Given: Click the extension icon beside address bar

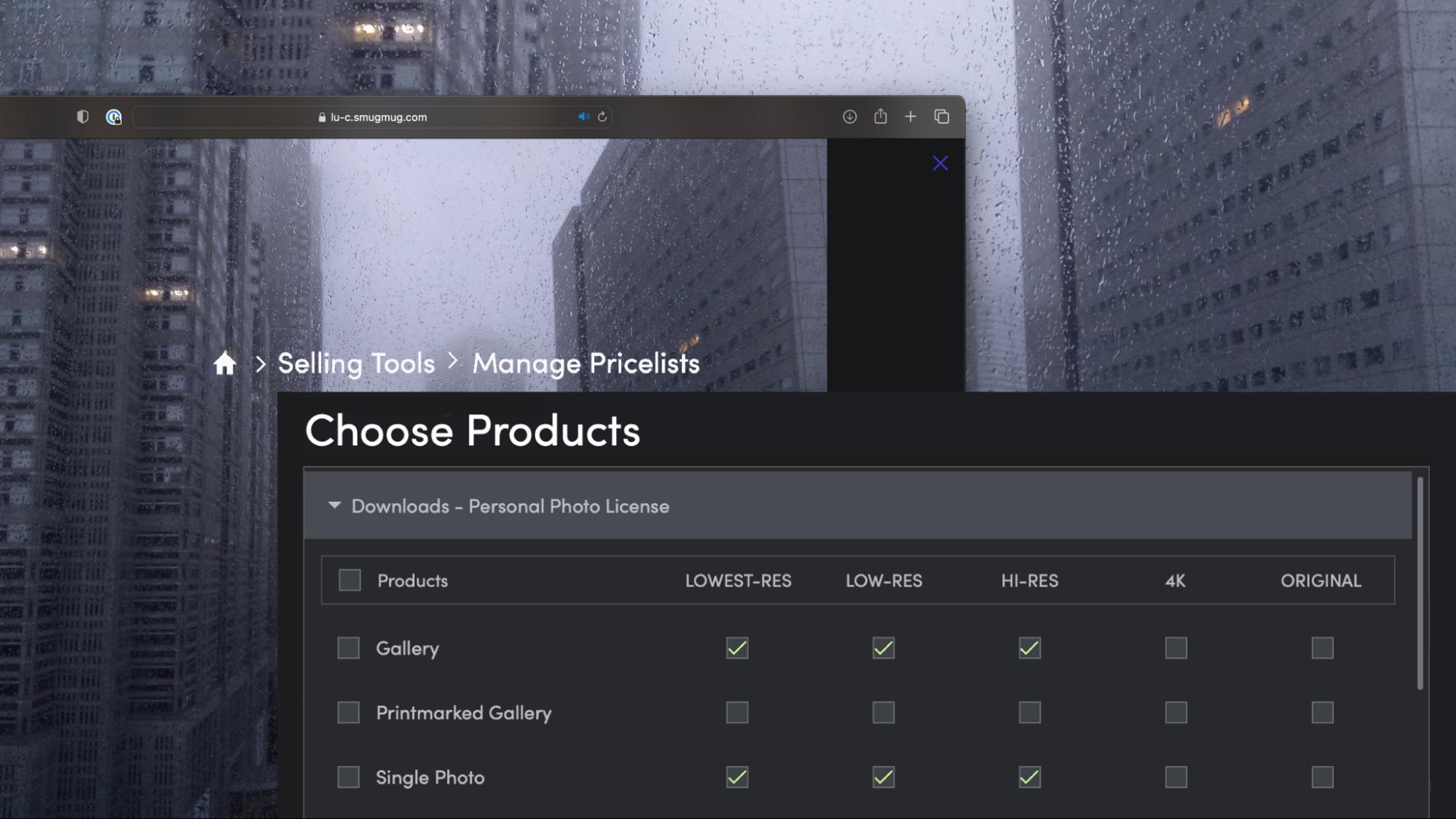Looking at the screenshot, I should pos(114,116).
